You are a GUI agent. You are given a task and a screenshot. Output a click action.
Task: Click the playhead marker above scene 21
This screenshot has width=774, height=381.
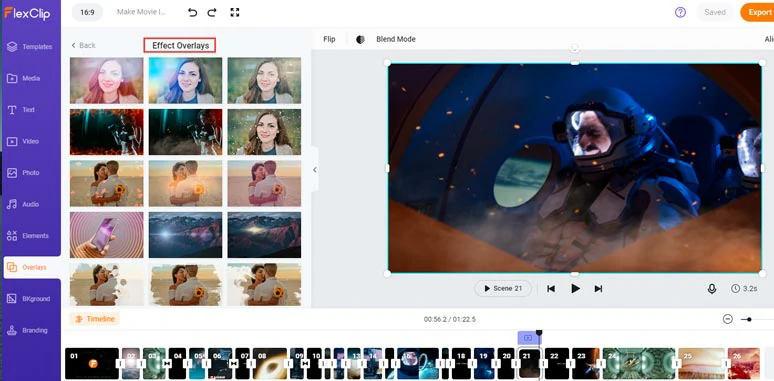[539, 333]
